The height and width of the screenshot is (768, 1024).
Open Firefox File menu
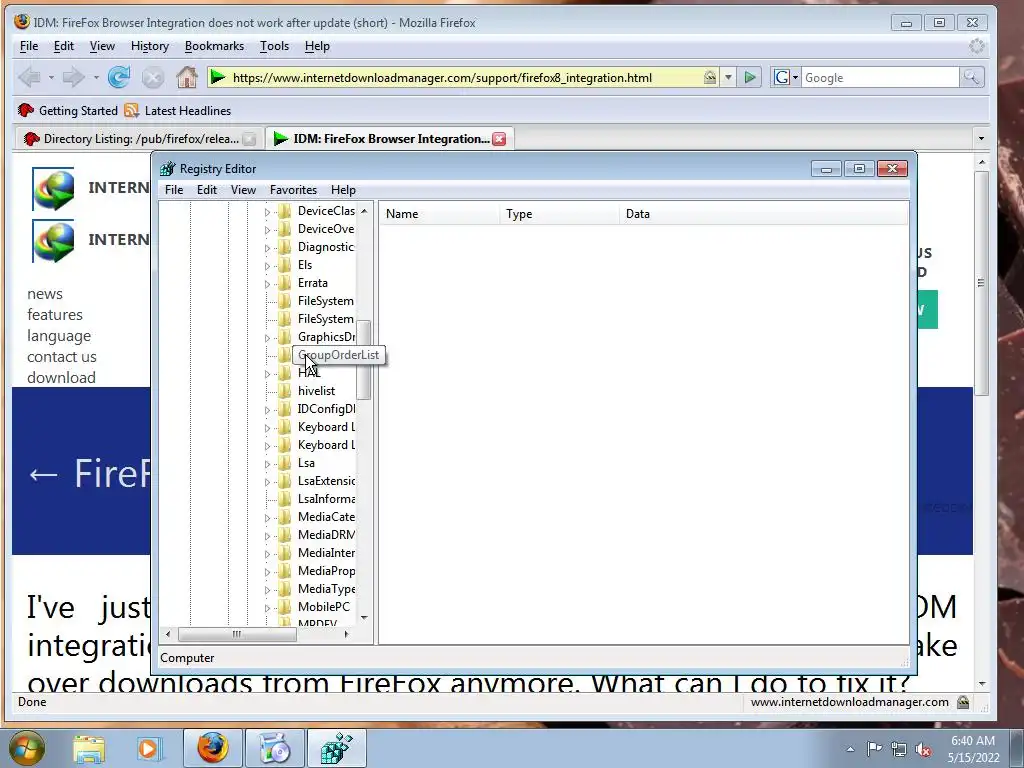29,46
